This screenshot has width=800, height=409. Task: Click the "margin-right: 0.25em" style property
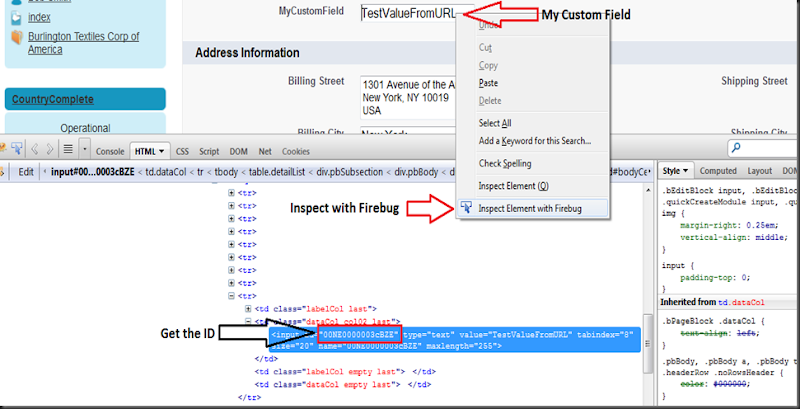pos(730,225)
